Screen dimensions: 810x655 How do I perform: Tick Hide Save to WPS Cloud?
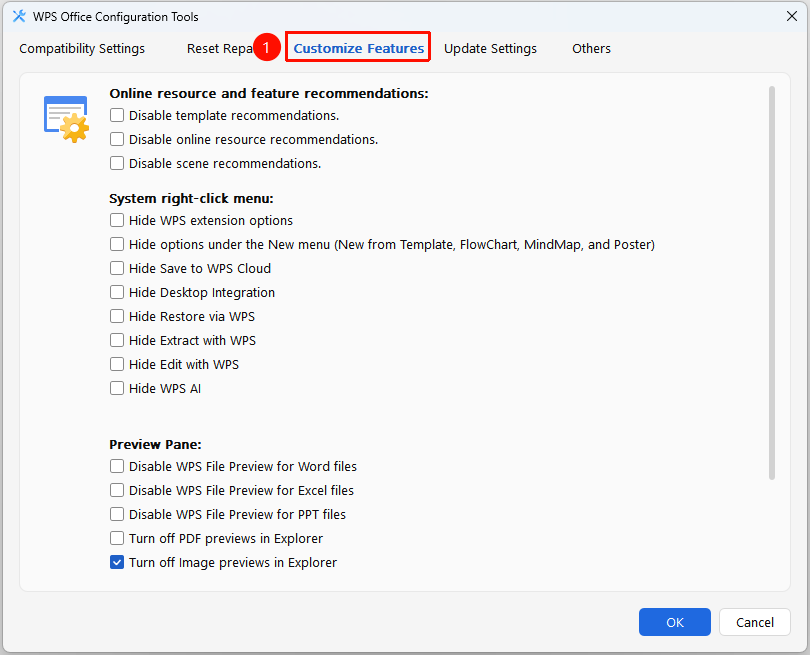[x=117, y=269]
